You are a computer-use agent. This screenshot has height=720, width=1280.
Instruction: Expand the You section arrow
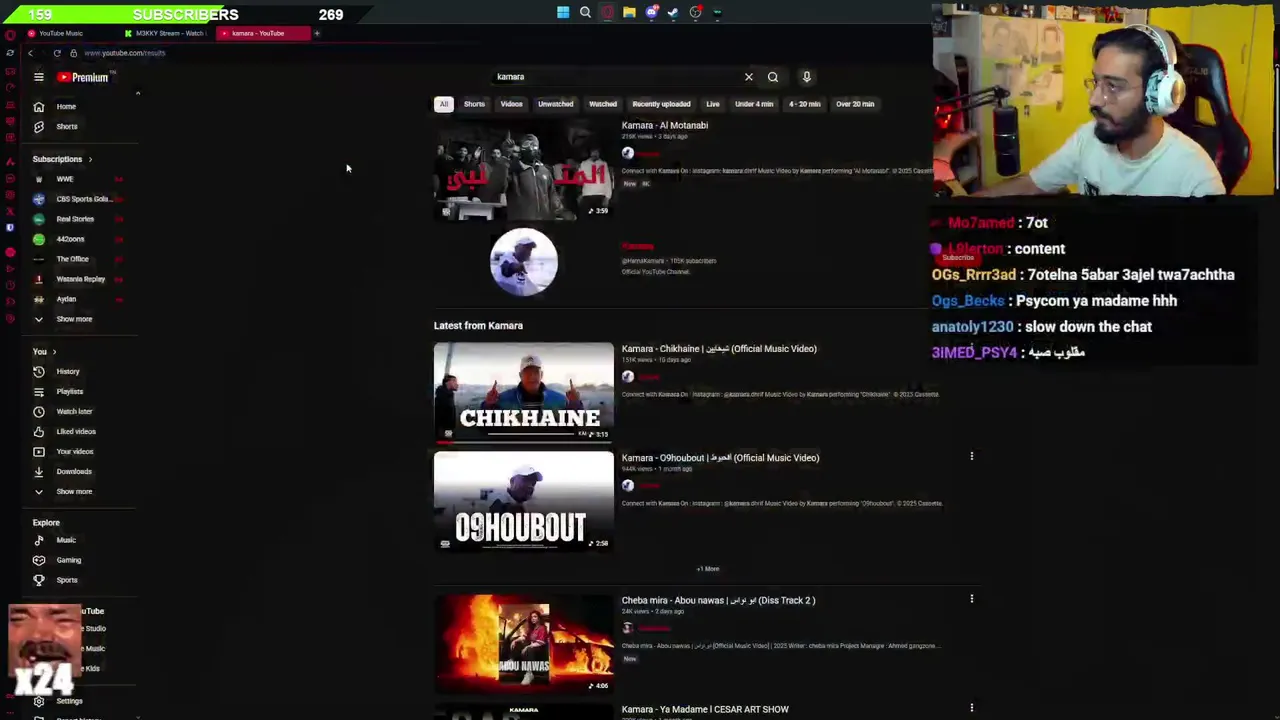tap(54, 352)
